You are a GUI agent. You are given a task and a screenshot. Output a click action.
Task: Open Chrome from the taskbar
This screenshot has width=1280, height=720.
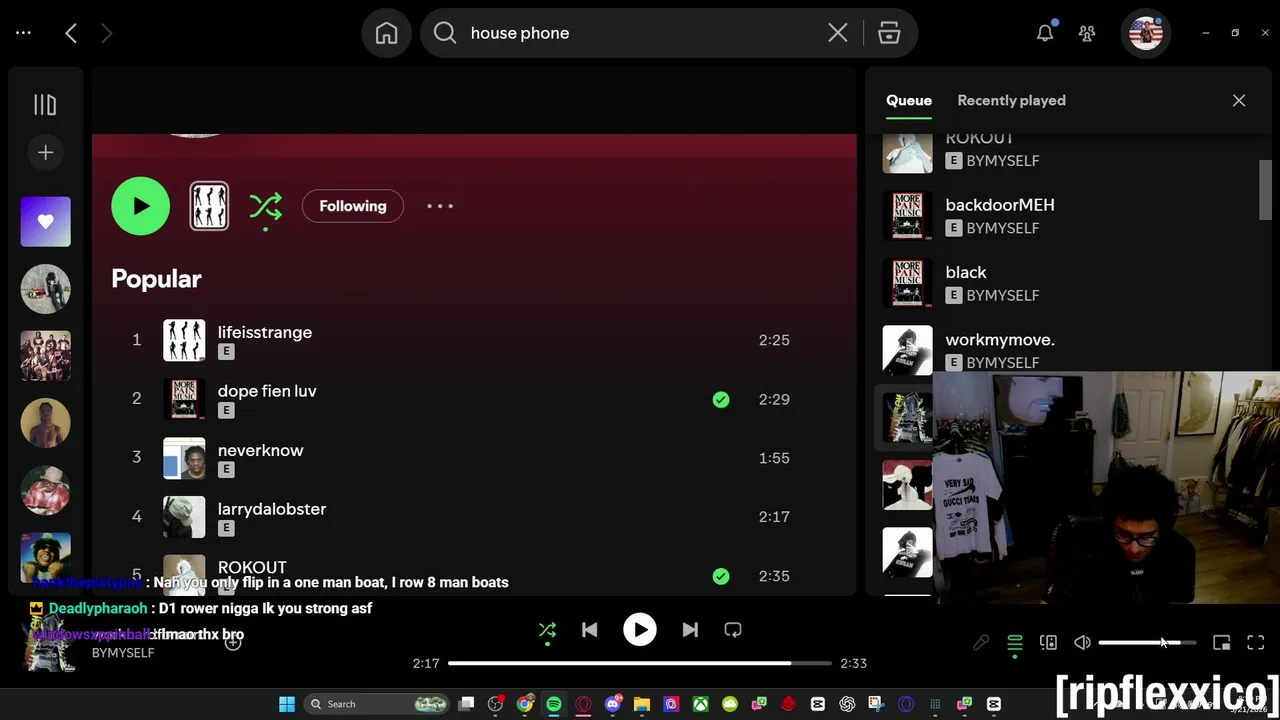pos(525,704)
